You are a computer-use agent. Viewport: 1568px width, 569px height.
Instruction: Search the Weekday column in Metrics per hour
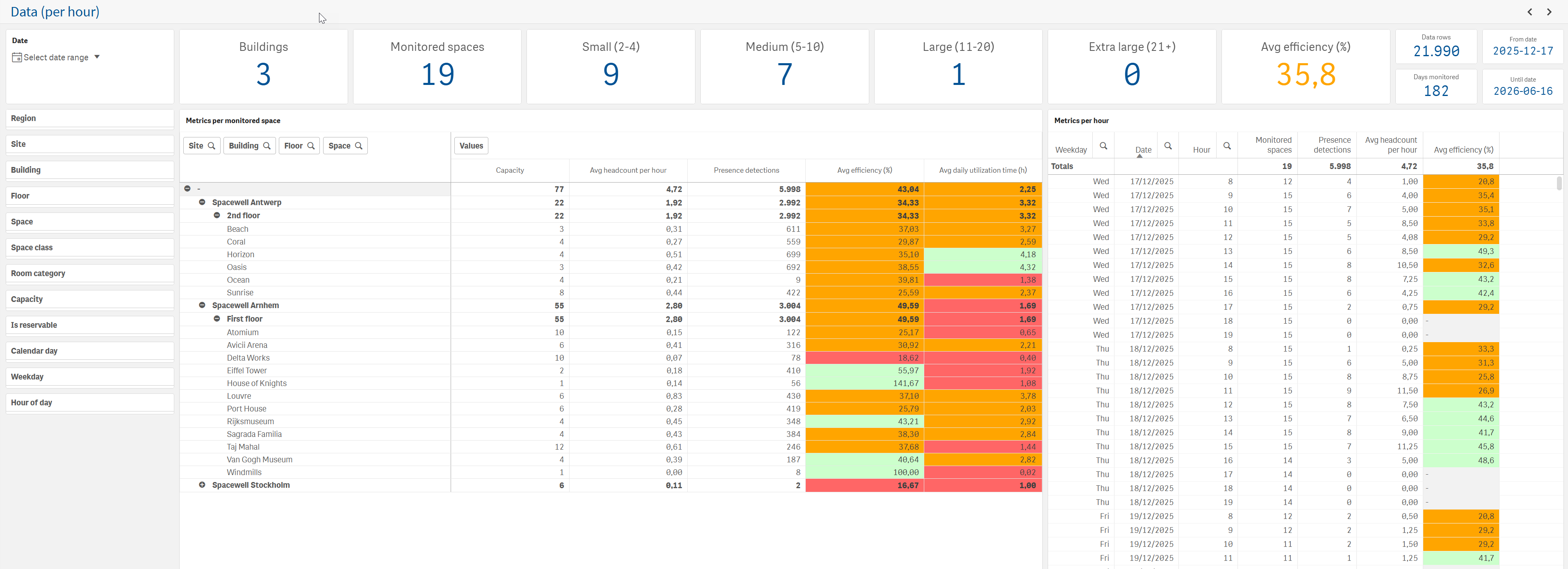coord(1103,146)
